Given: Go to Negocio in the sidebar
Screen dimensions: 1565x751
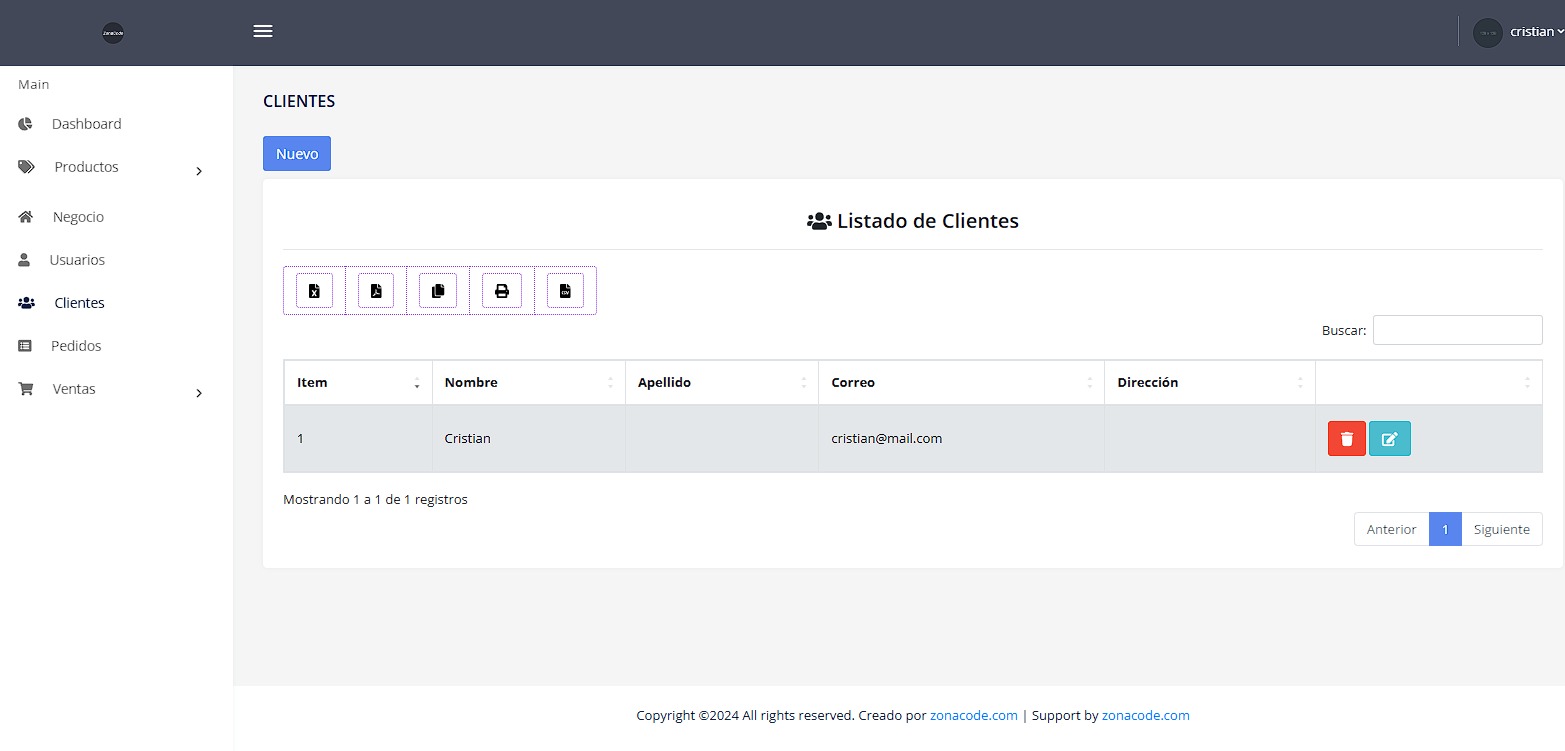Looking at the screenshot, I should [78, 217].
